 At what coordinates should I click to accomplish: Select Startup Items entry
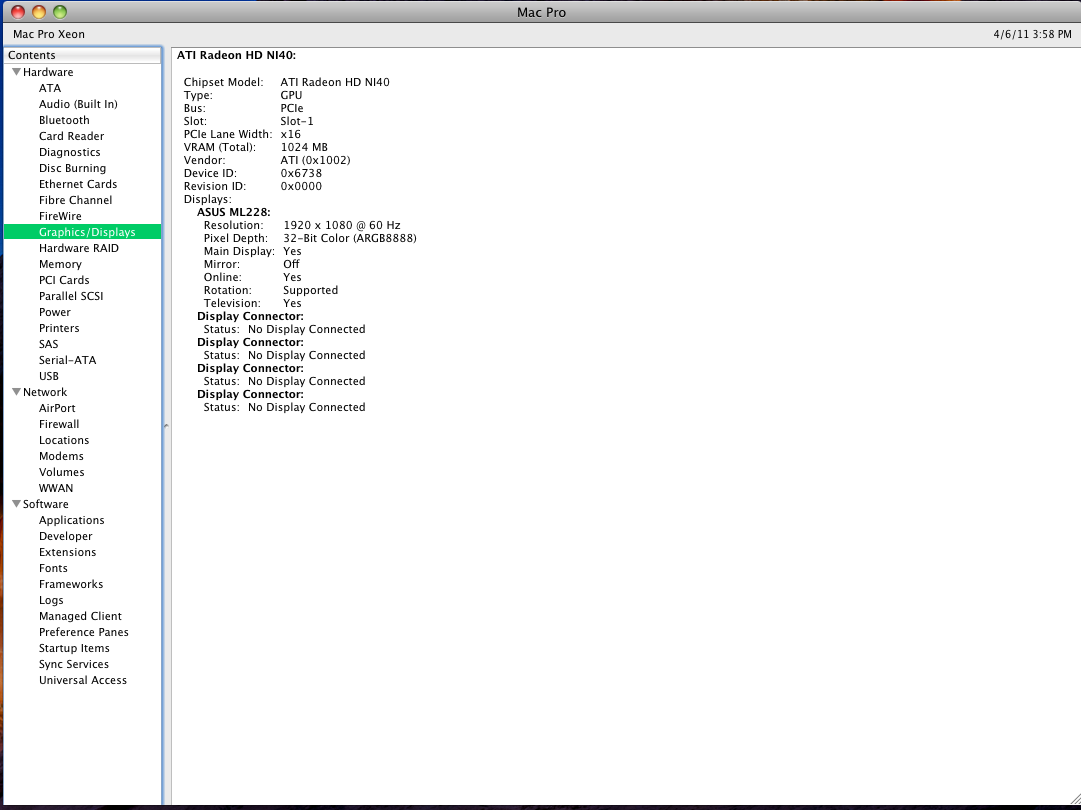pos(74,648)
